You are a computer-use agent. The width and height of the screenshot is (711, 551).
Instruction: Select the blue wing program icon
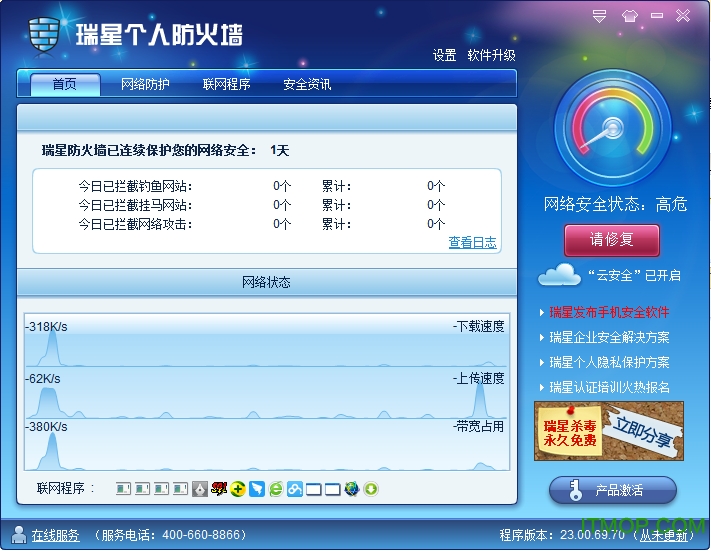[x=257, y=489]
